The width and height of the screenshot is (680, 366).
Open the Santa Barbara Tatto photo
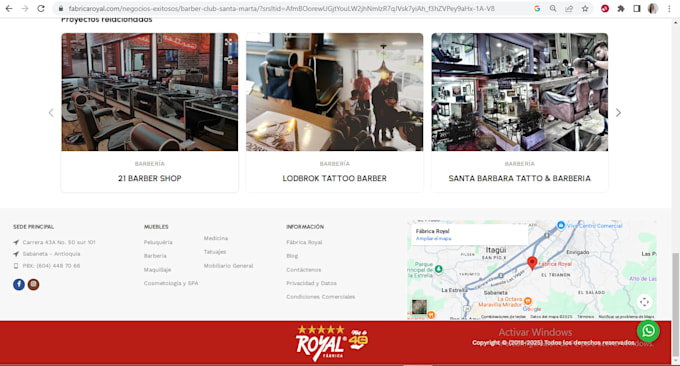tap(520, 92)
